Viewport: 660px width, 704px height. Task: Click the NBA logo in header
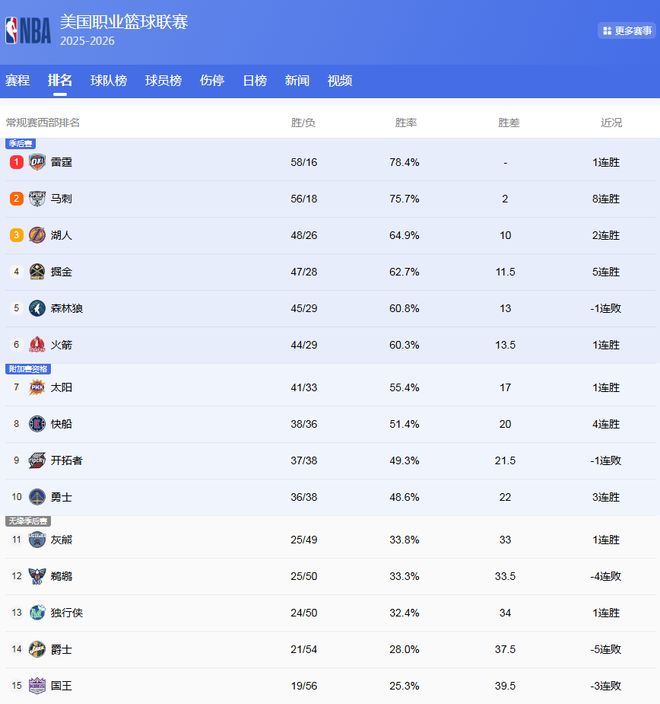(28, 31)
